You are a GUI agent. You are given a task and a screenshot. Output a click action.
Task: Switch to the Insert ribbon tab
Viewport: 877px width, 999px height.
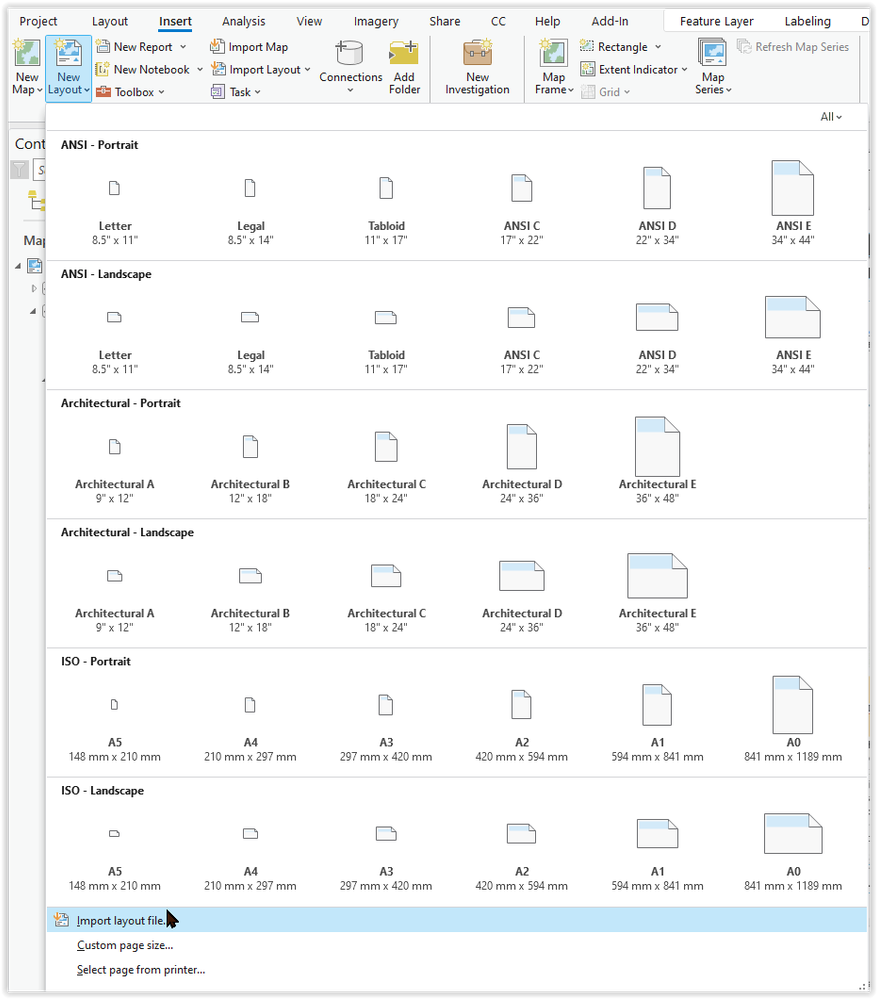click(x=174, y=20)
